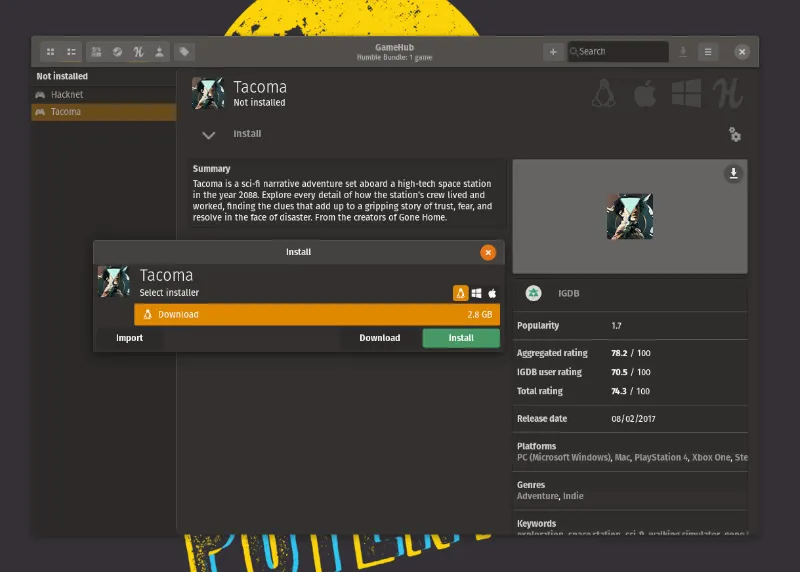Click the Tacoma cover in Install dialog

[x=114, y=282]
